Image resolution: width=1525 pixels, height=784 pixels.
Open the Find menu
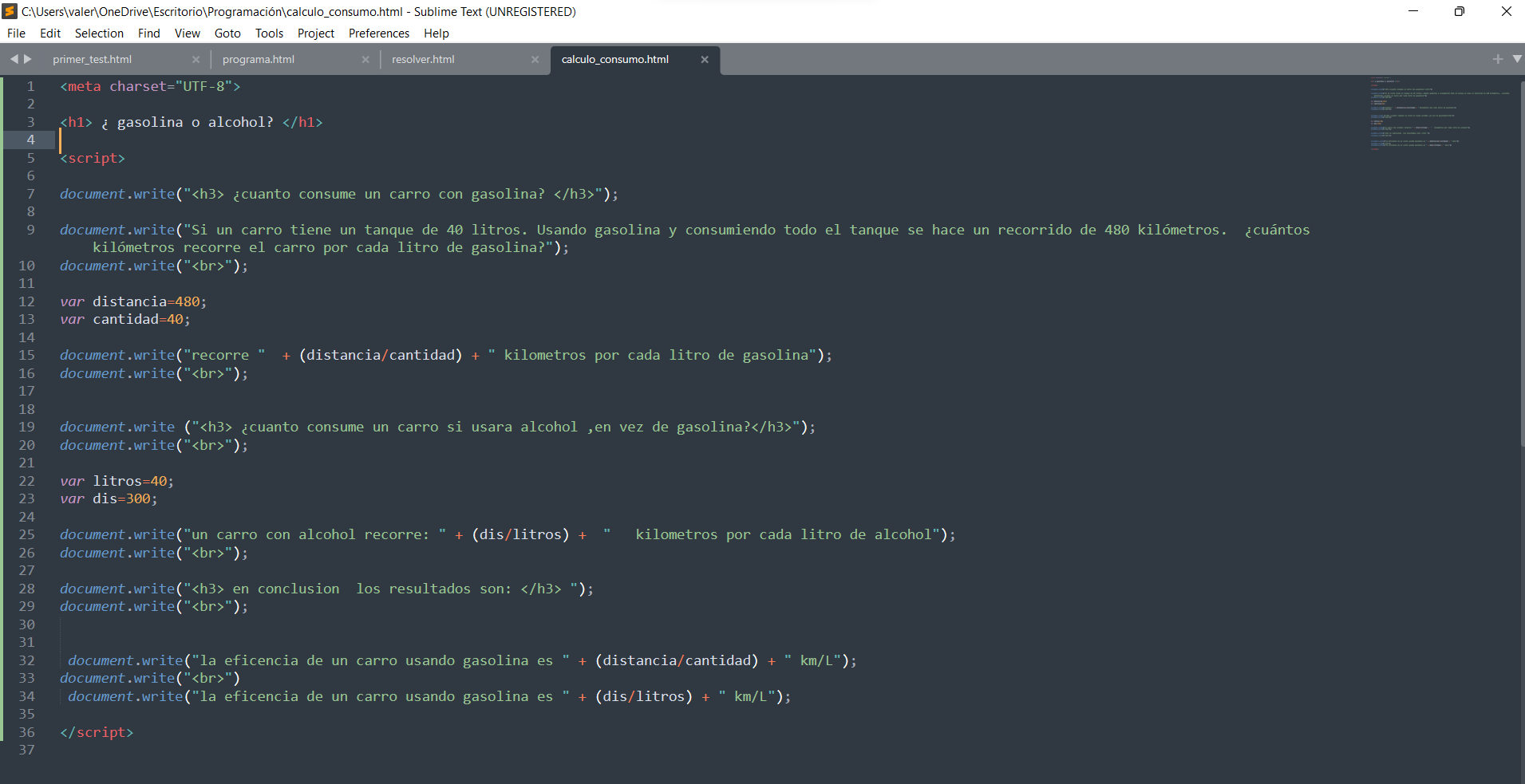coord(149,33)
